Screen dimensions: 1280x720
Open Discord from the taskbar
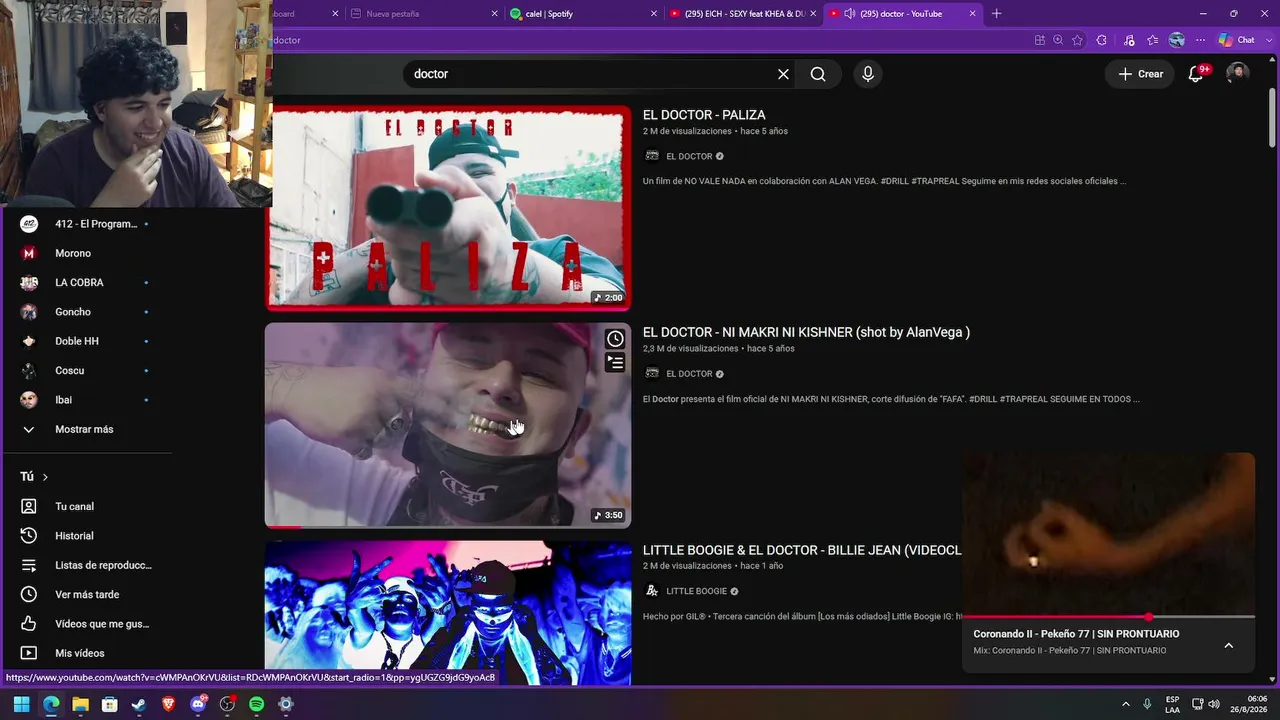198,704
